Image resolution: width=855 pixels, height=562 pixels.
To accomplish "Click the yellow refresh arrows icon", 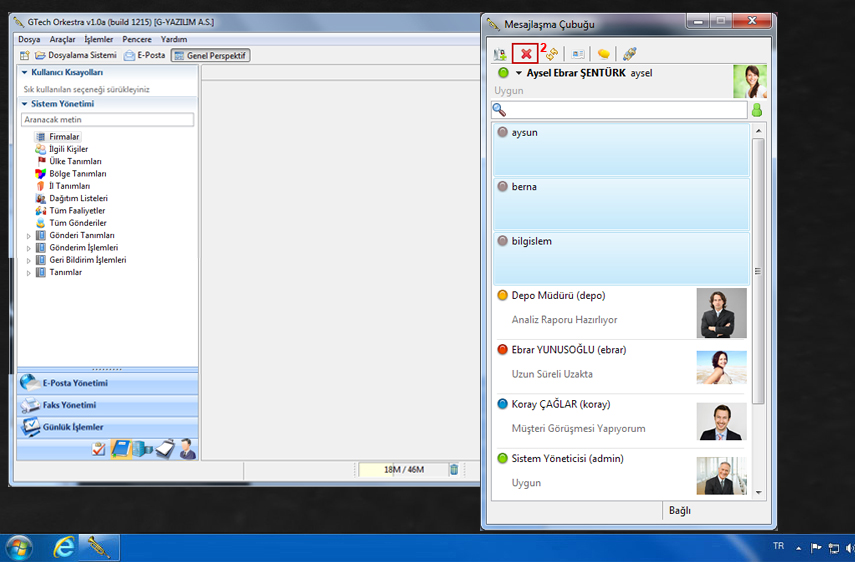I will click(551, 54).
